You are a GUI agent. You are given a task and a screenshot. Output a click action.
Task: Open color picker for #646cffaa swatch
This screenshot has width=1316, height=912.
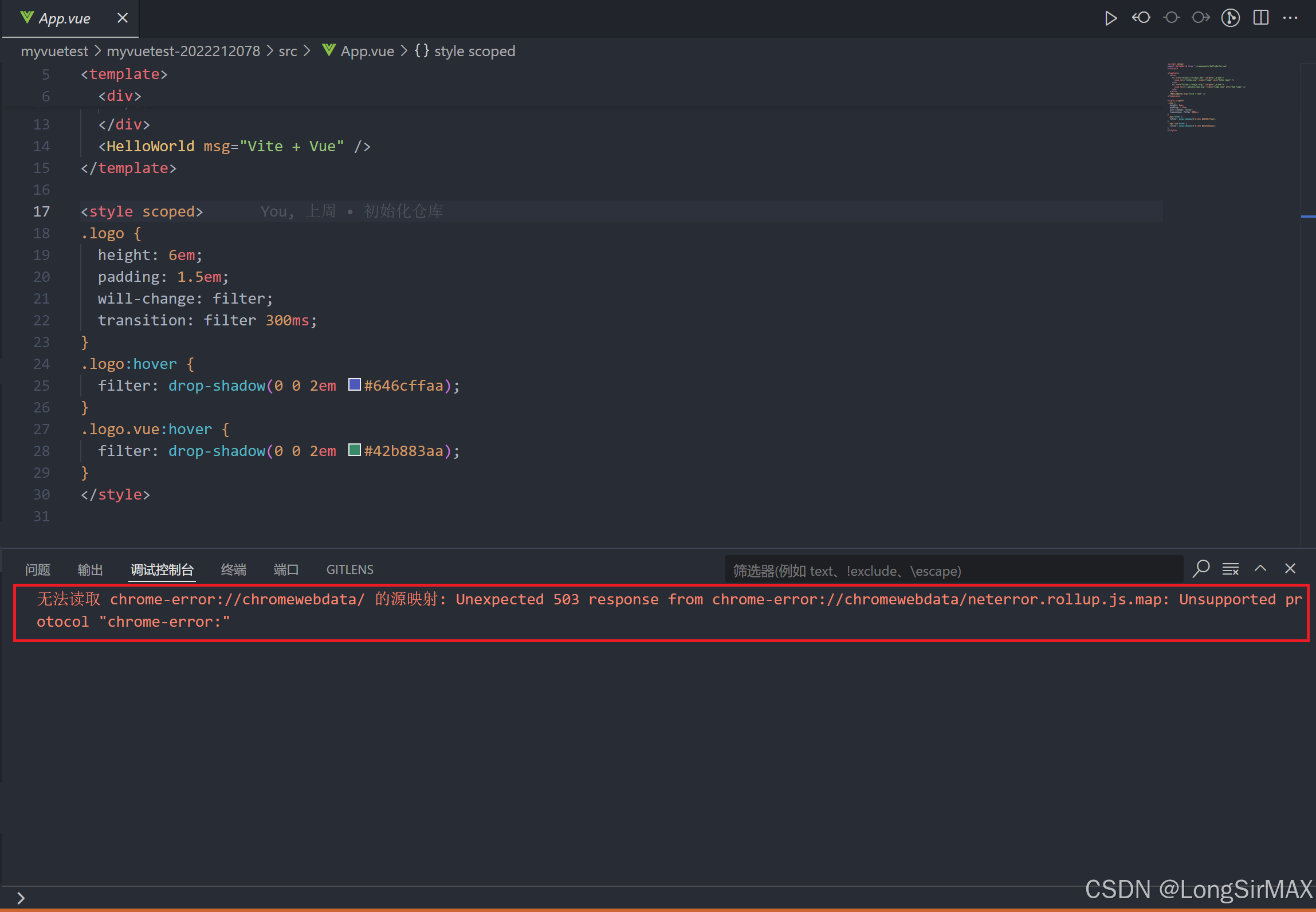pos(354,385)
